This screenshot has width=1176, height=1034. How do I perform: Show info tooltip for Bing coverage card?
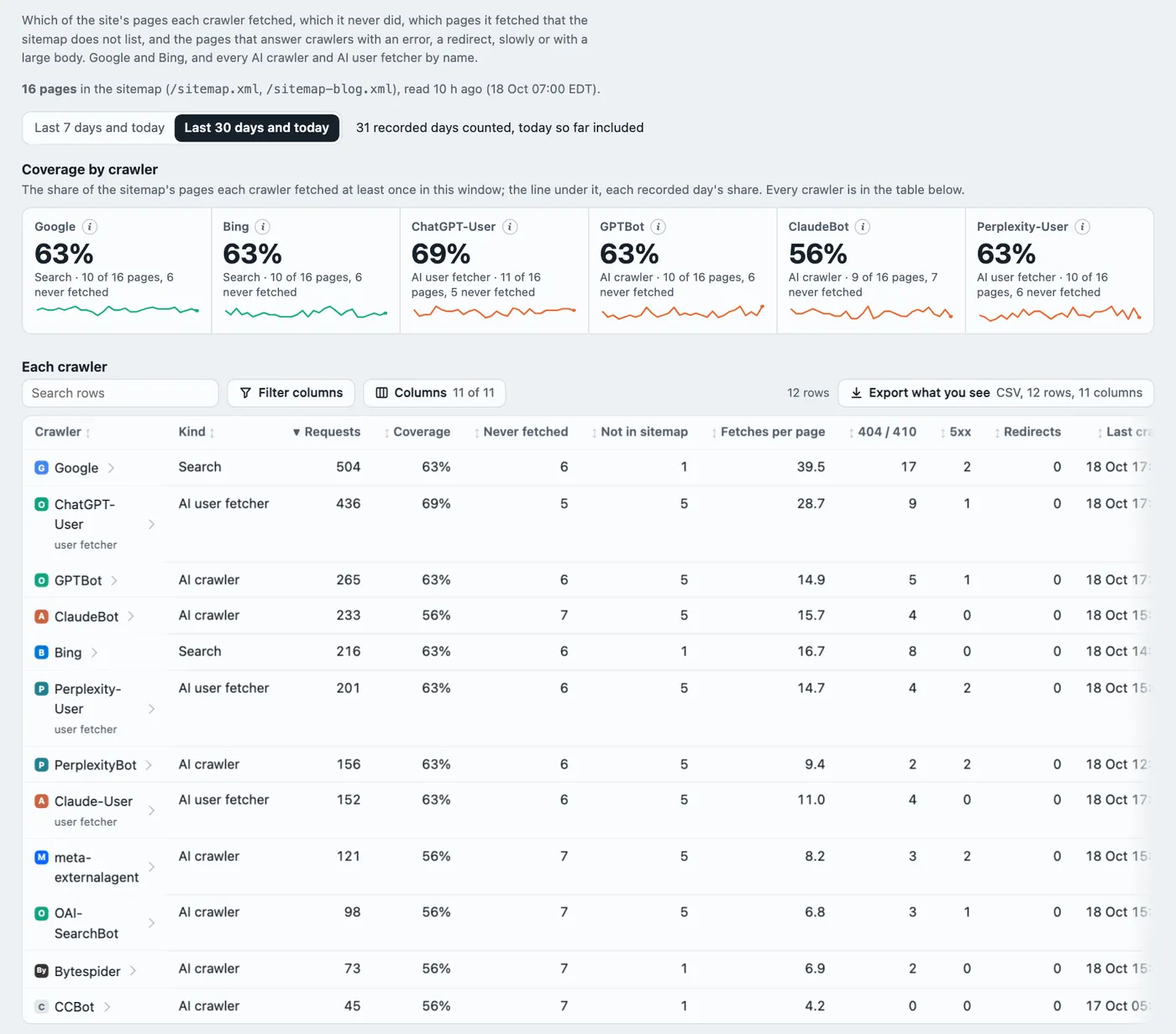[x=263, y=227]
